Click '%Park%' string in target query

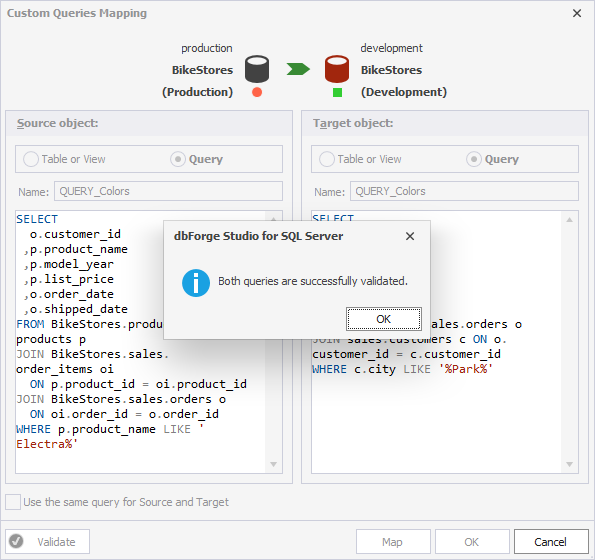(x=466, y=369)
